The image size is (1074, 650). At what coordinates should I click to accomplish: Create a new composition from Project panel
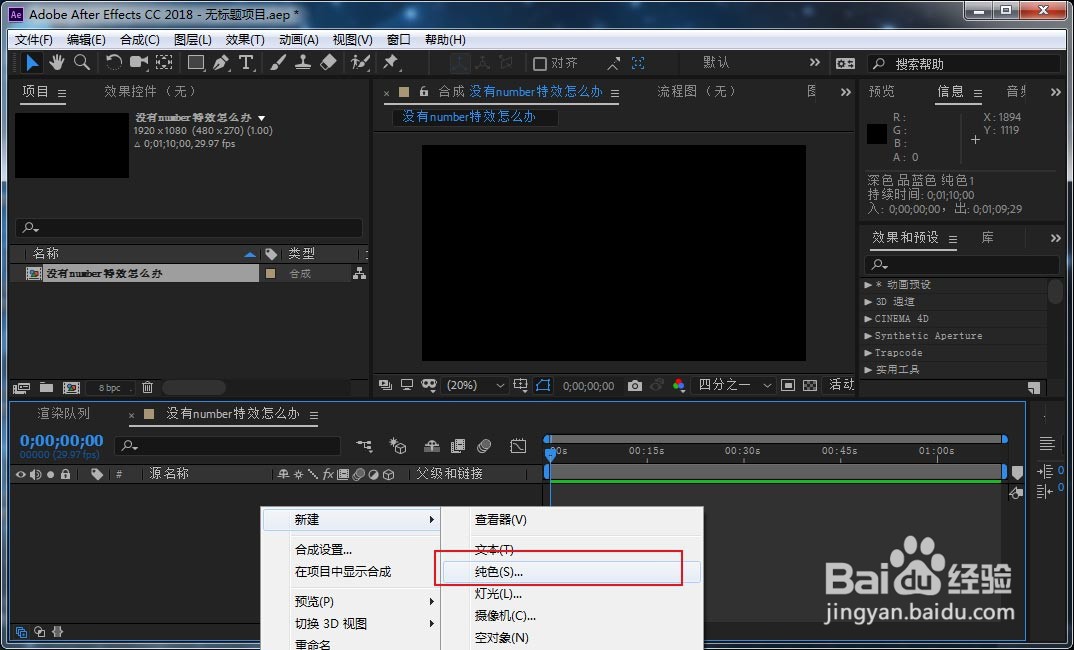coord(71,388)
